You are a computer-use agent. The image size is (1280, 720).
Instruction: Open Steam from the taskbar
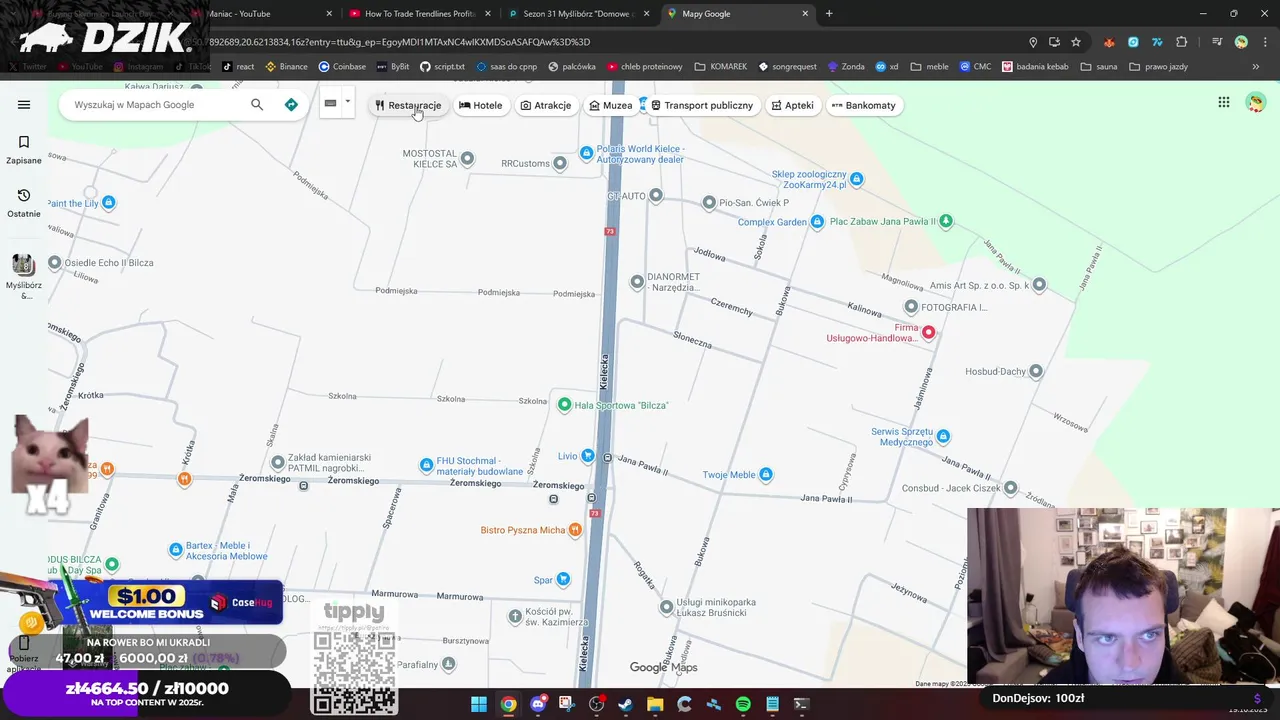pyautogui.click(x=626, y=704)
